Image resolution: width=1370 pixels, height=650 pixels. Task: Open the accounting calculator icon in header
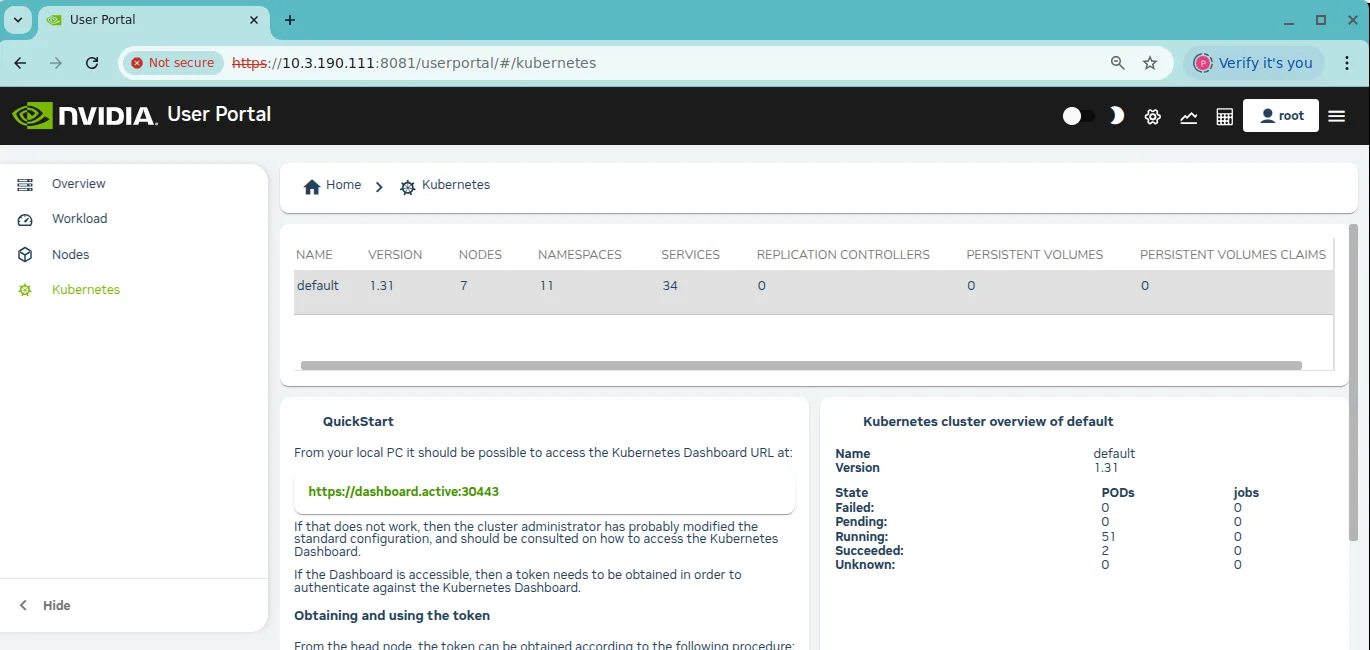1224,117
